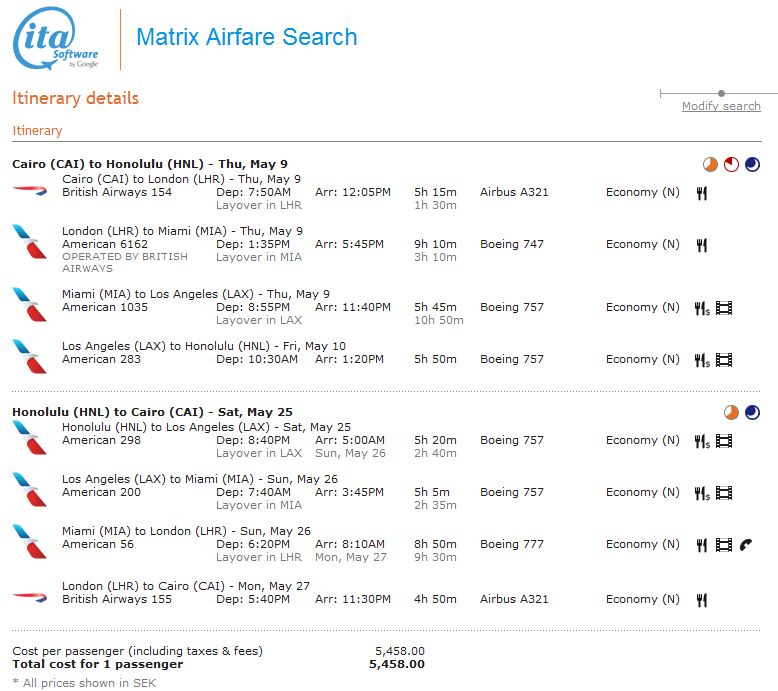The height and width of the screenshot is (691, 778).
Task: Click the blue overnight icon for outbound trip
Action: tap(752, 164)
